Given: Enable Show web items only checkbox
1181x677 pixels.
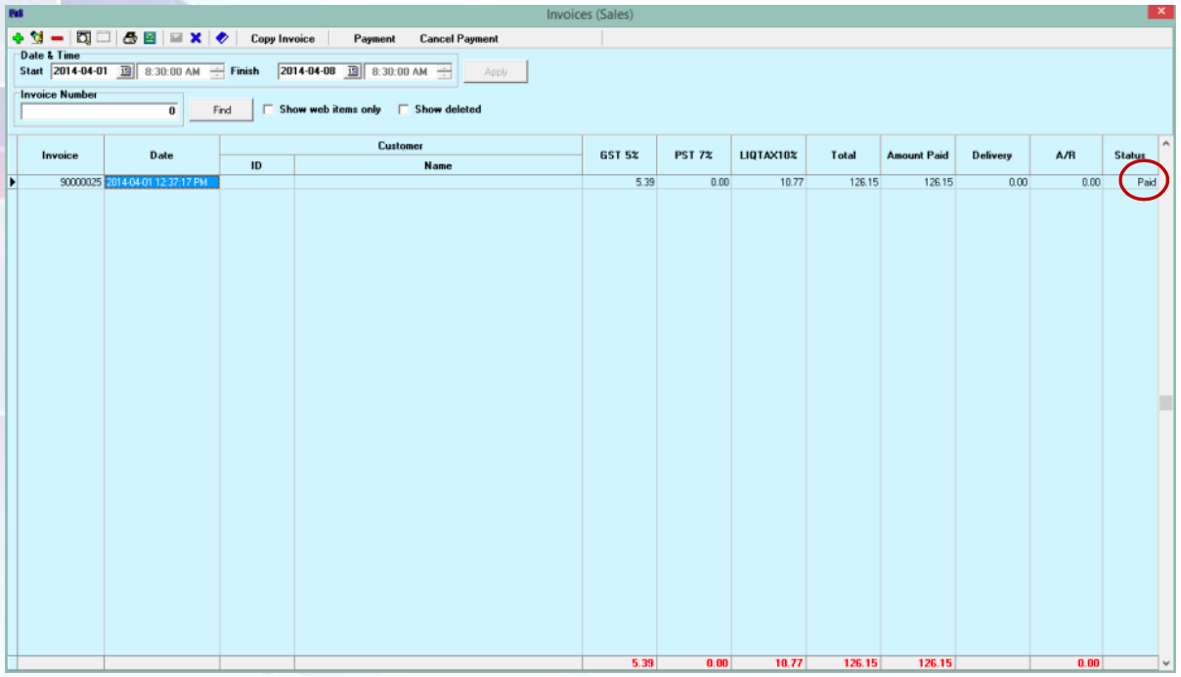Looking at the screenshot, I should 268,110.
